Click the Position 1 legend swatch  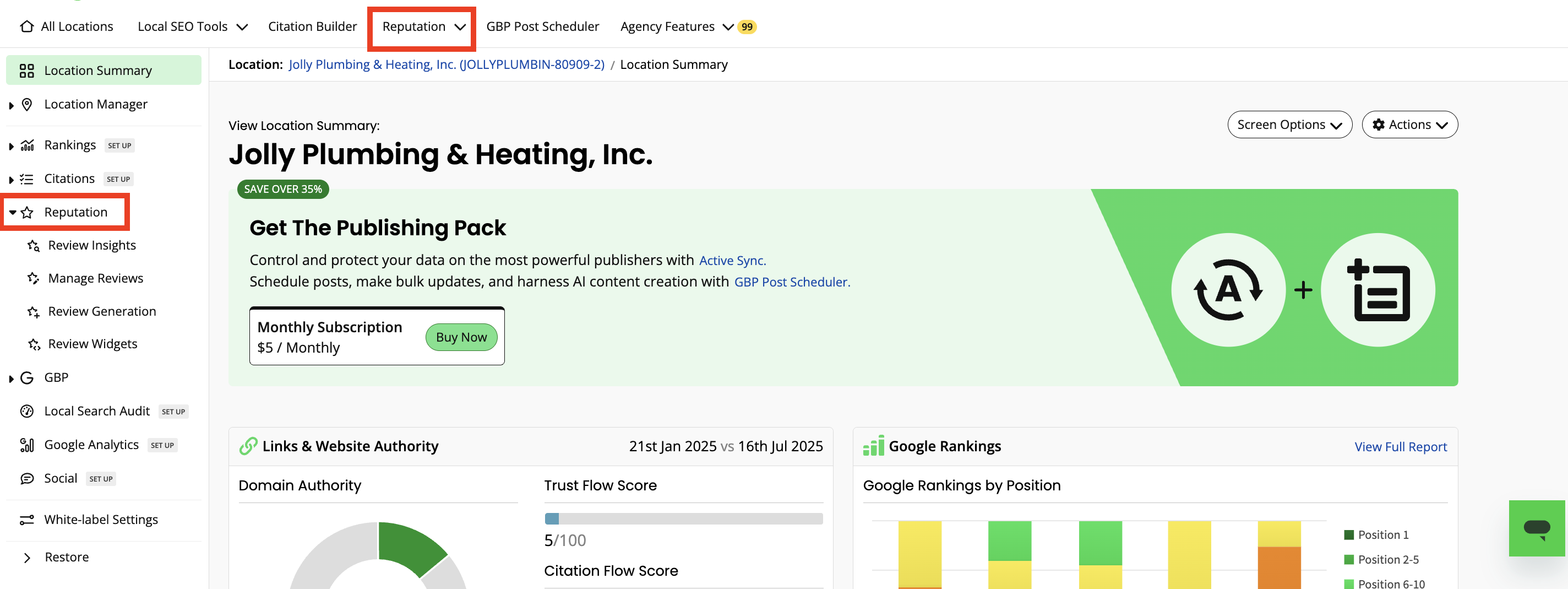1349,535
